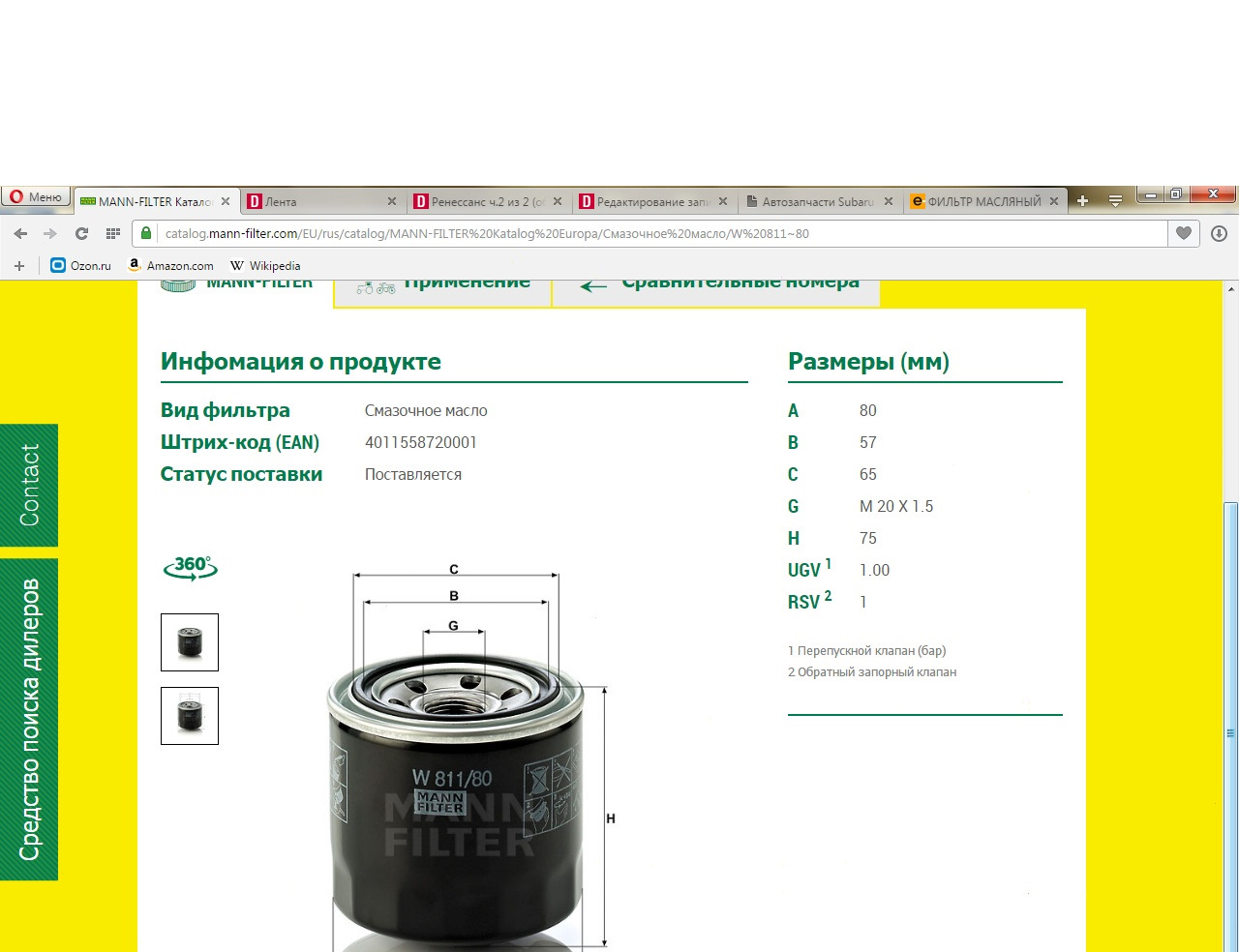Click the thread size value 'M 20 X 1.5'
This screenshot has height=952, width=1239.
(x=896, y=506)
